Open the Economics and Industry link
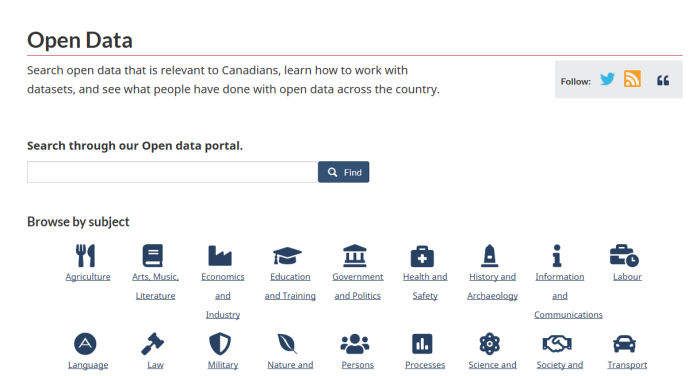This screenshot has height=376, width=700. tap(223, 296)
